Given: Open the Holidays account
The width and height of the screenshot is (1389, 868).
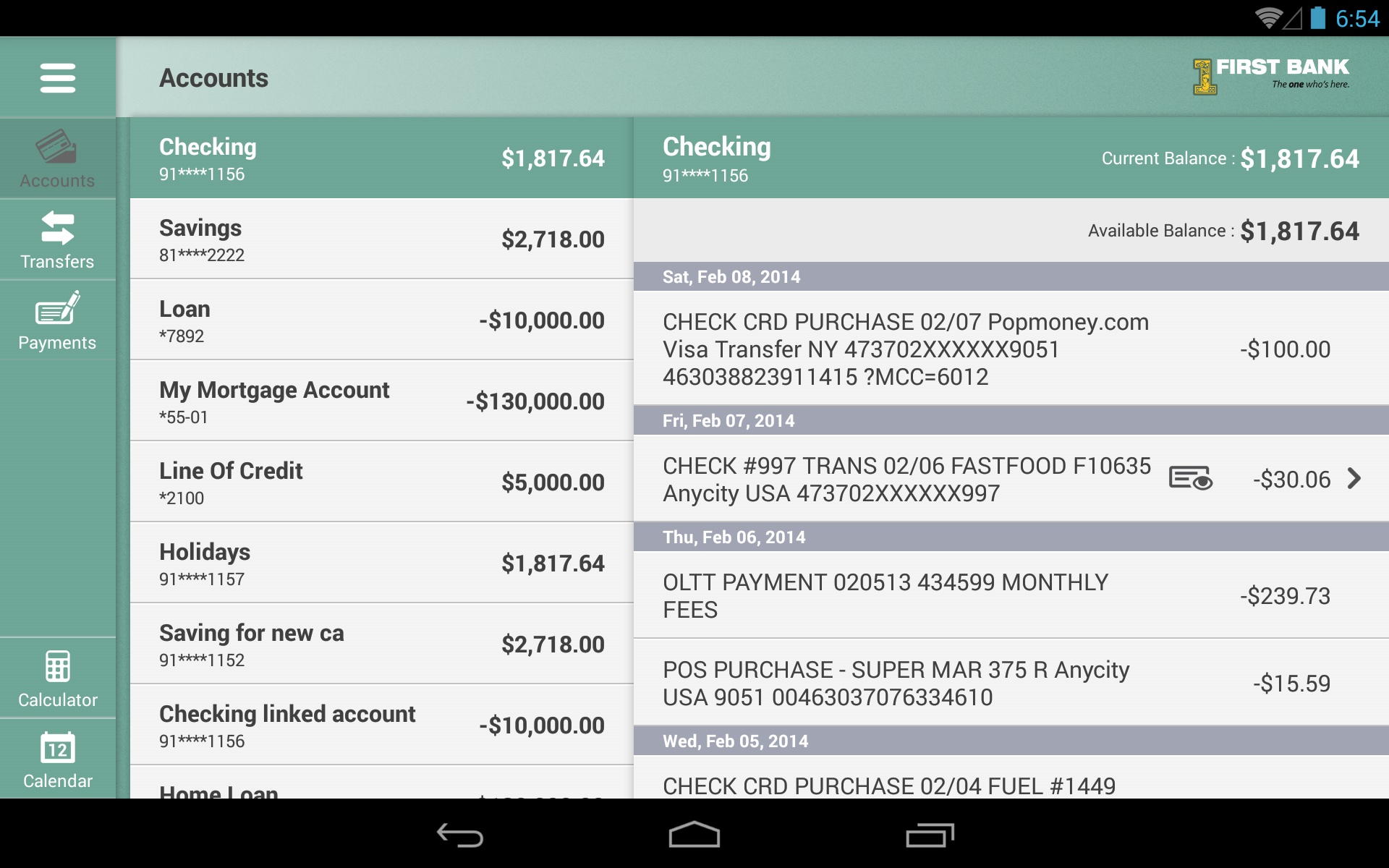Looking at the screenshot, I should [x=380, y=563].
